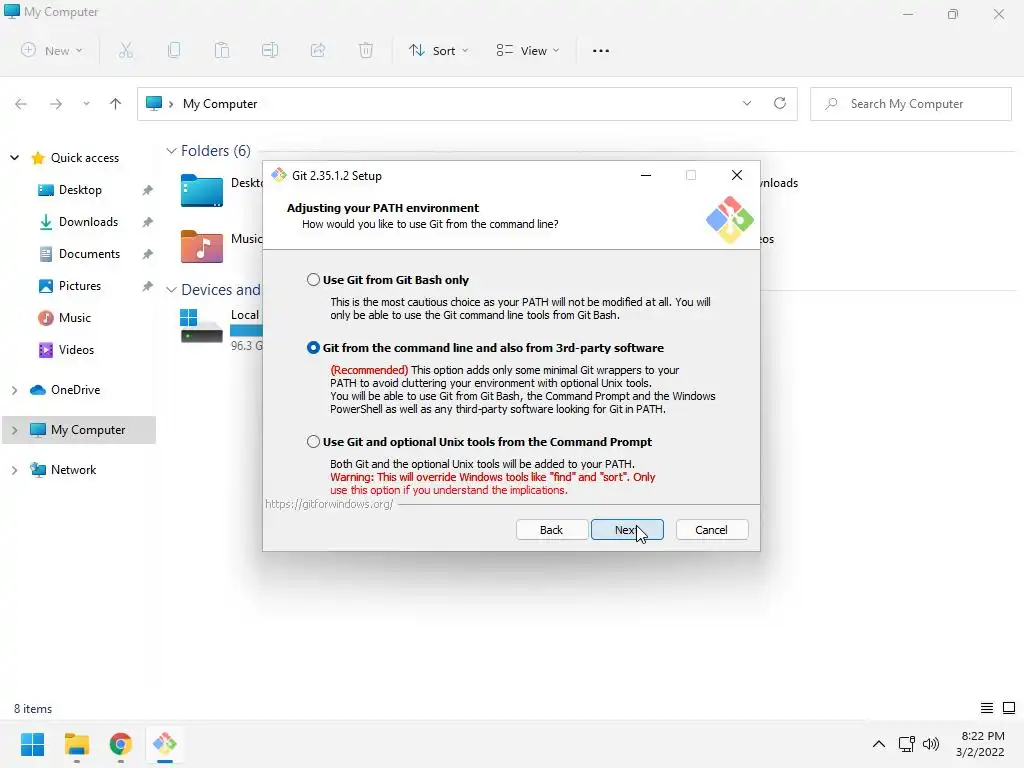Unpin Desktop from Quick access
Image resolution: width=1024 pixels, height=768 pixels.
pos(148,190)
